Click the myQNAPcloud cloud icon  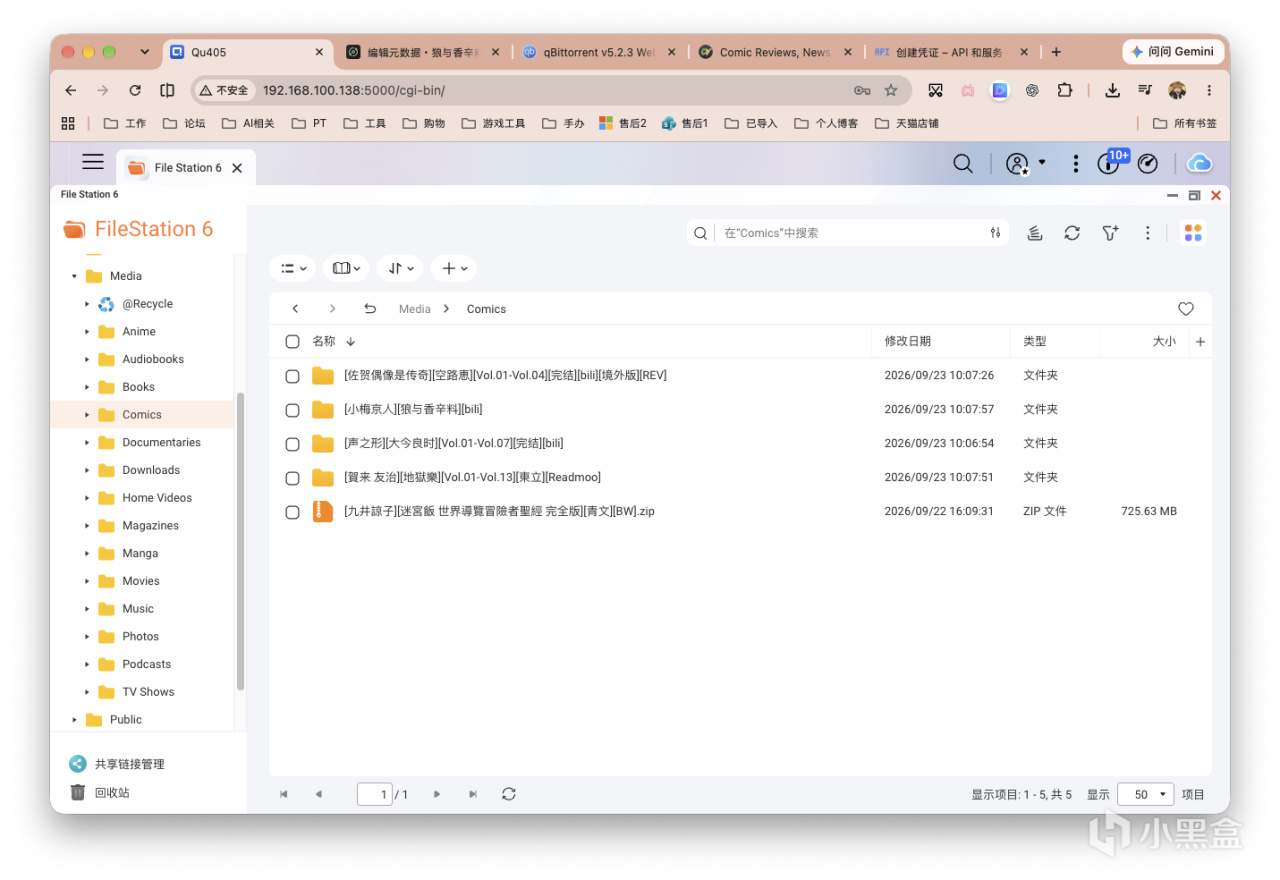click(x=1199, y=164)
